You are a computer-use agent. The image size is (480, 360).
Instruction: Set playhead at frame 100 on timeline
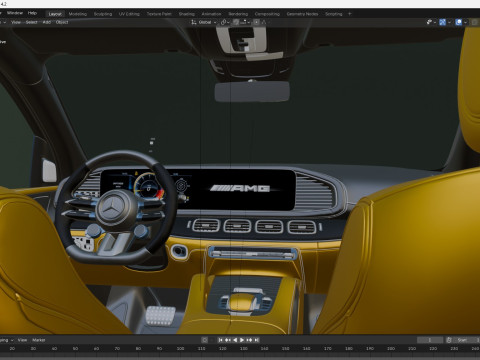(180, 349)
